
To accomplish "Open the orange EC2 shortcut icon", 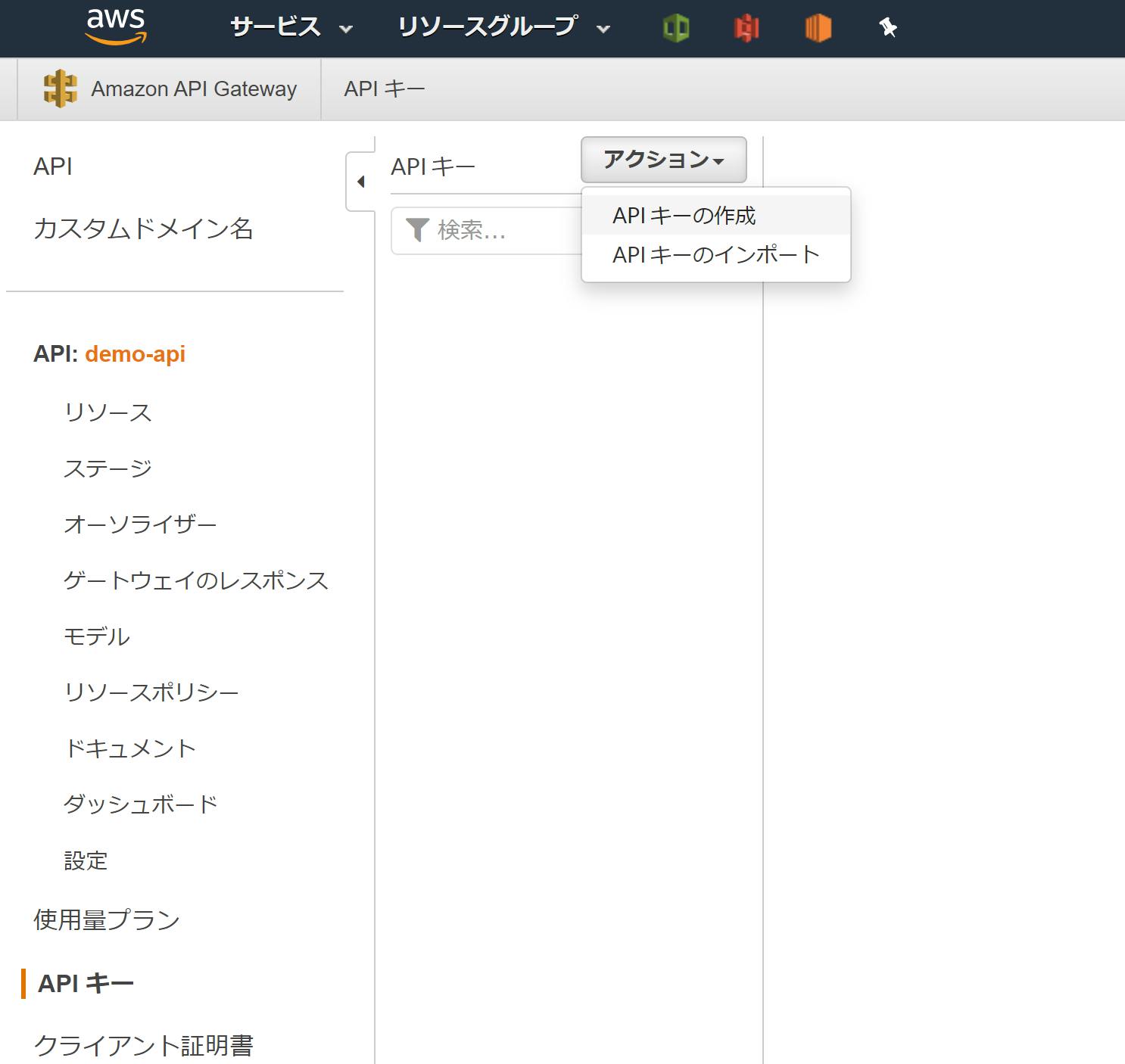I will [818, 29].
